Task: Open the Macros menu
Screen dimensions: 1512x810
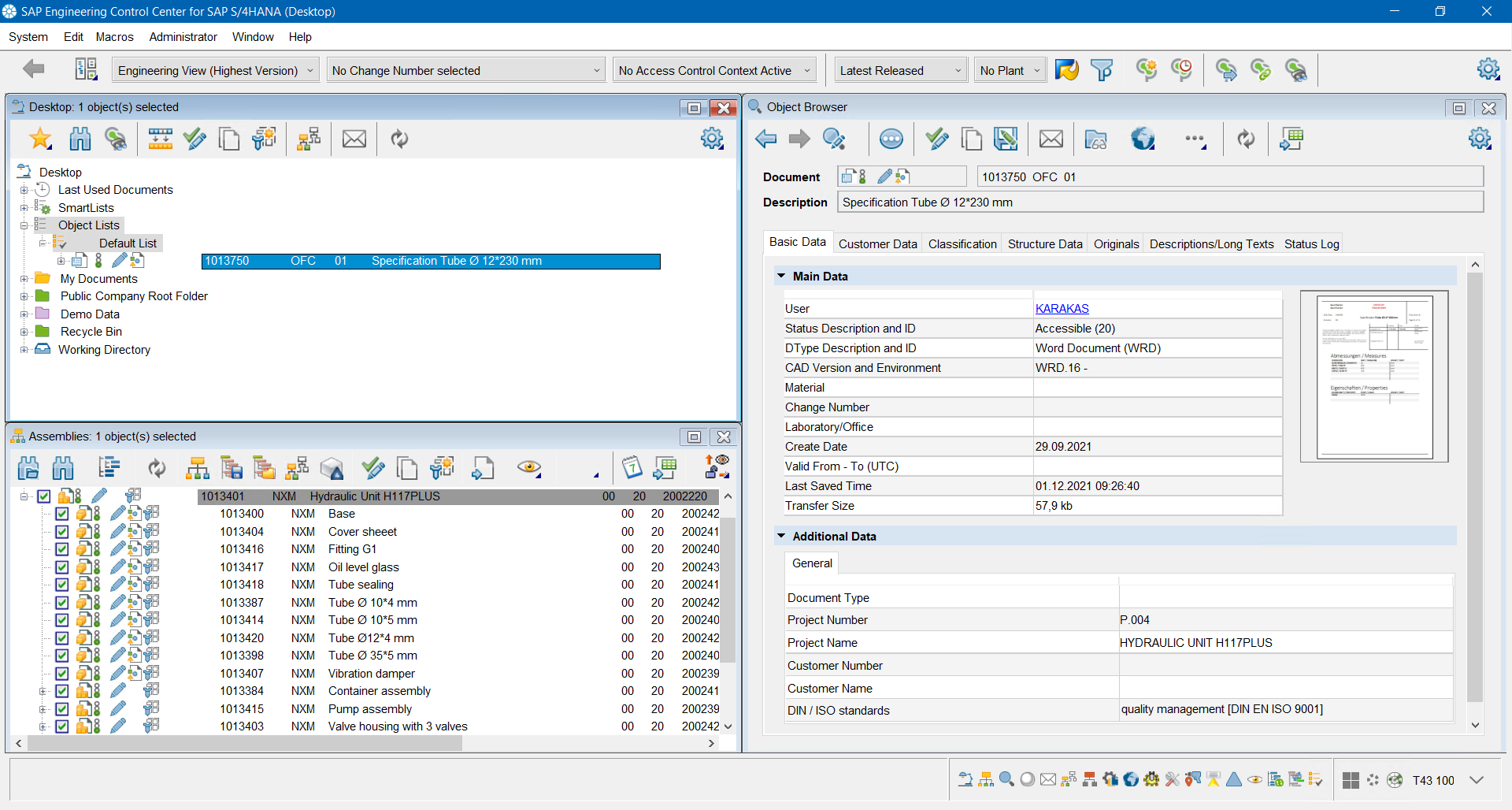Action: tap(115, 37)
